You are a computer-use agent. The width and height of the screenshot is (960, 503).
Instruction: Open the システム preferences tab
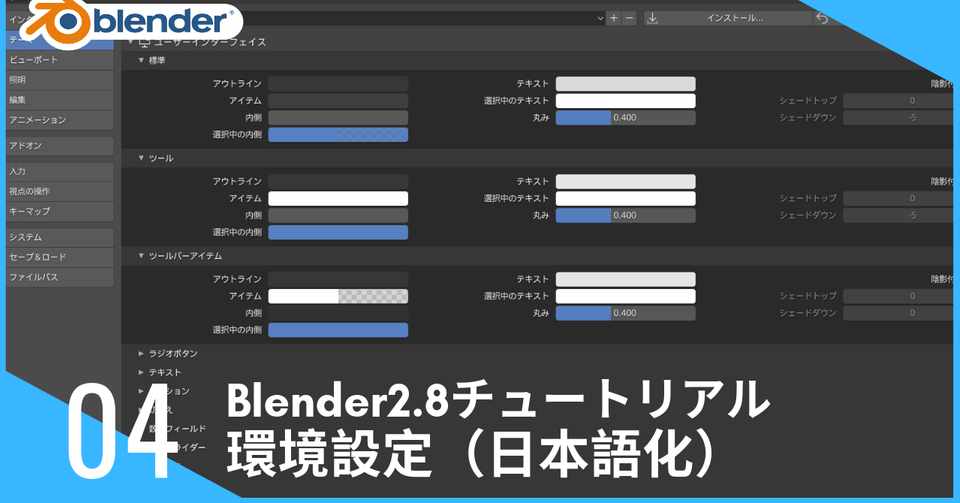tap(59, 237)
